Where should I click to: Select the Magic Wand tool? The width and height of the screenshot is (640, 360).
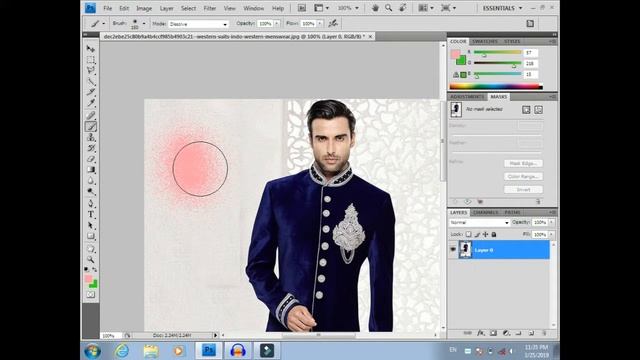pos(91,82)
